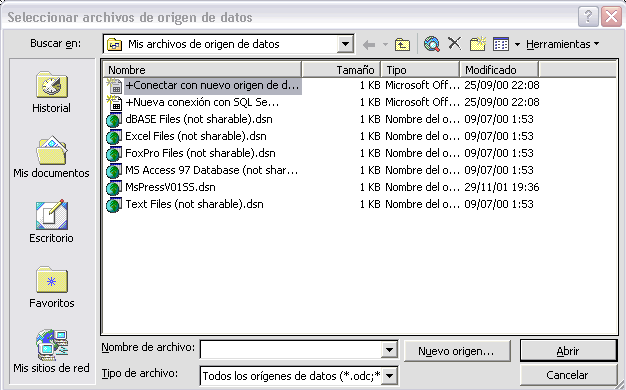Screen dimensions: 626x390
Task: Click the Back arrow toolbar button
Action: [369, 44]
